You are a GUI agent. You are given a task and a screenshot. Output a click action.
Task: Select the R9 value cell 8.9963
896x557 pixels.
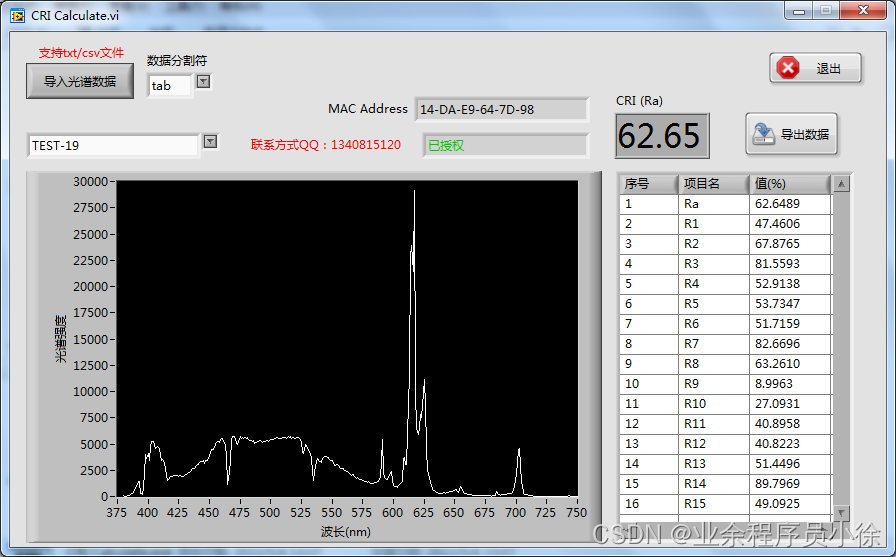pyautogui.click(x=790, y=384)
